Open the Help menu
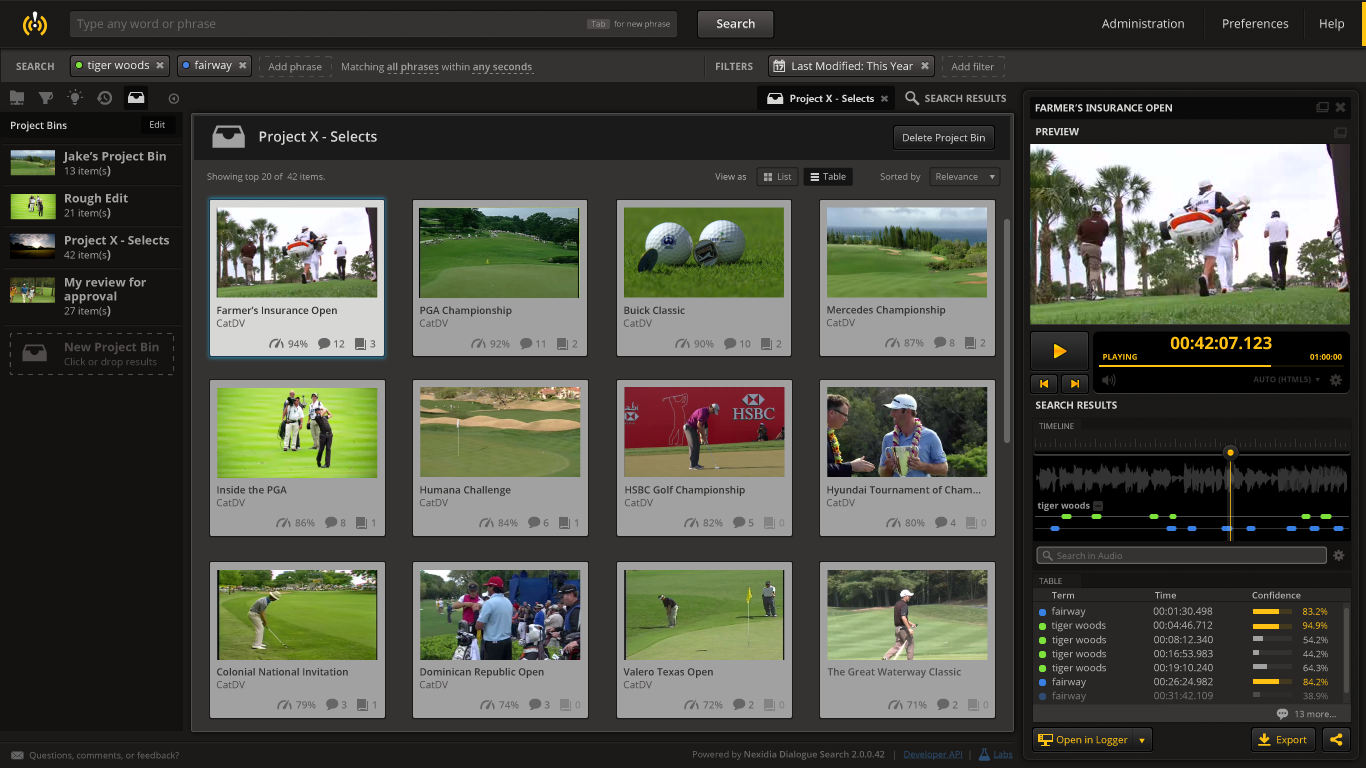Viewport: 1366px width, 768px height. coord(1332,24)
